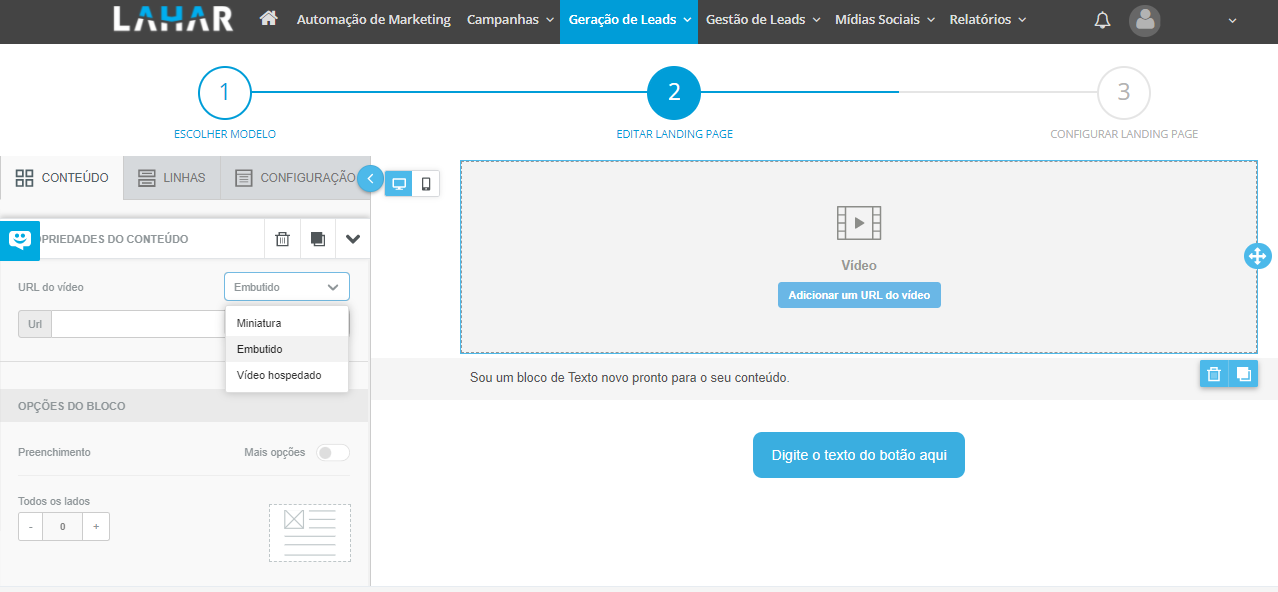Increase padding with the plus button
Screen dimensions: 1278x592
tap(96, 527)
